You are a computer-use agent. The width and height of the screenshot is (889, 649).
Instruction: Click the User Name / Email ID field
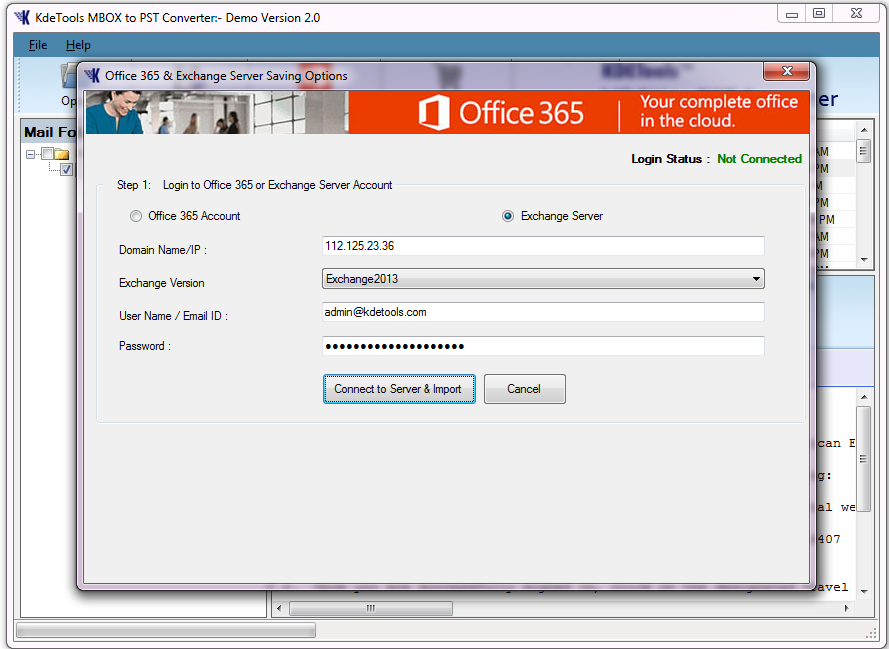tap(543, 312)
